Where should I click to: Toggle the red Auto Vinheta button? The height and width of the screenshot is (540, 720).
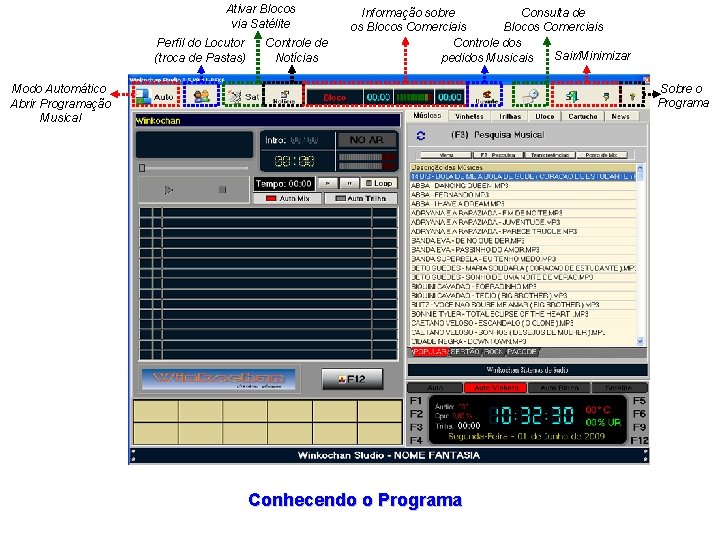496,388
